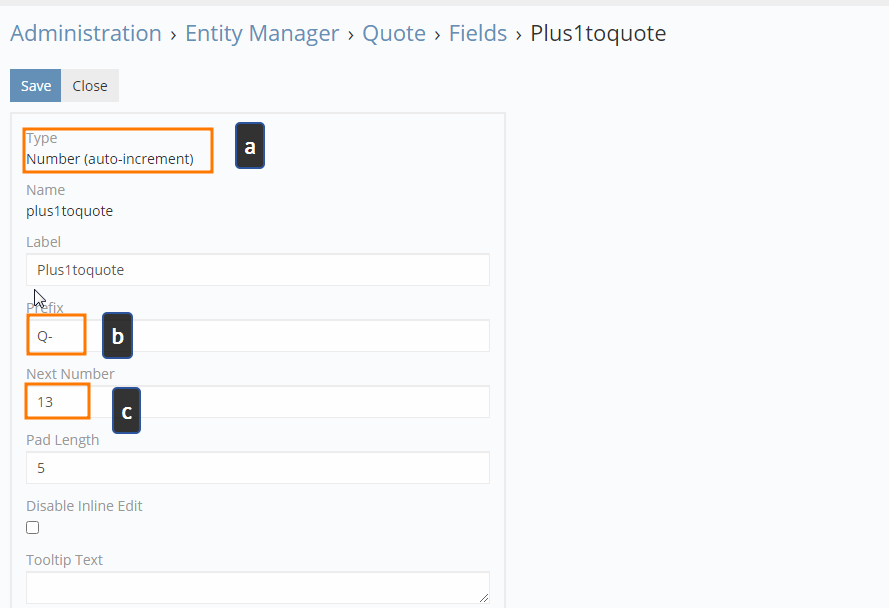Screen dimensions: 889x608
Task: Navigate to the Quote breadcrumb link
Action: coord(394,33)
